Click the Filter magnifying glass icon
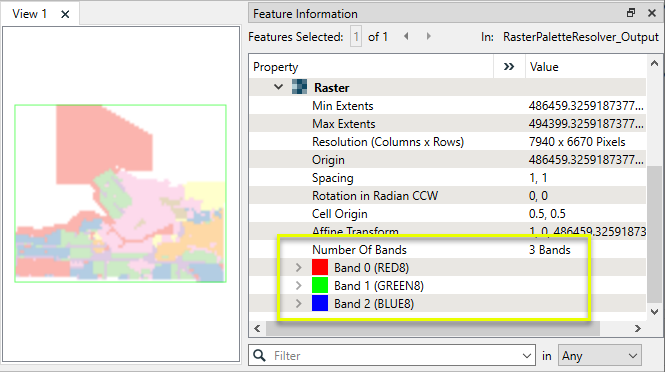The height and width of the screenshot is (372, 665). tap(259, 355)
